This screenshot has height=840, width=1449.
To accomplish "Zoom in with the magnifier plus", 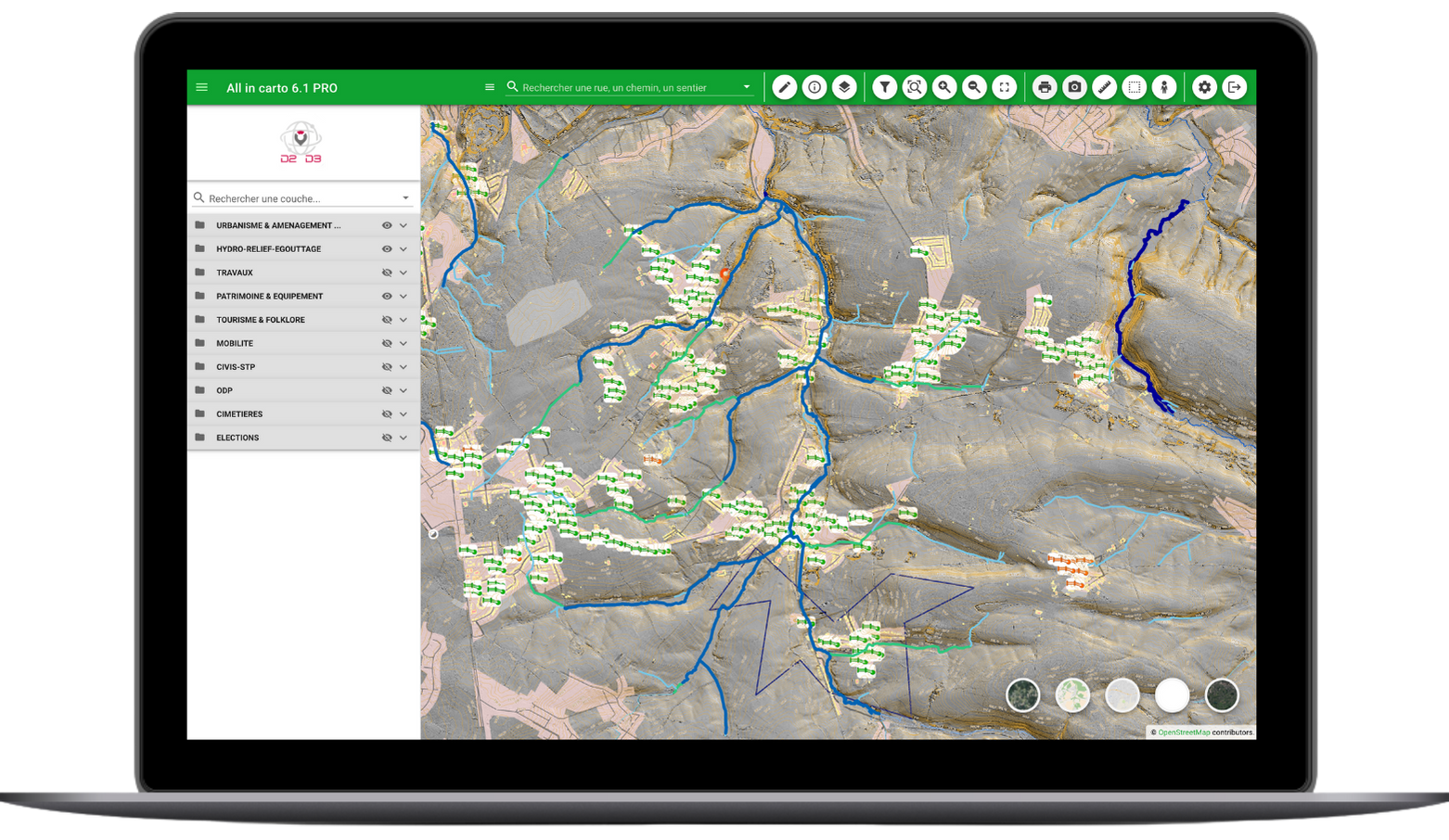I will (x=944, y=87).
